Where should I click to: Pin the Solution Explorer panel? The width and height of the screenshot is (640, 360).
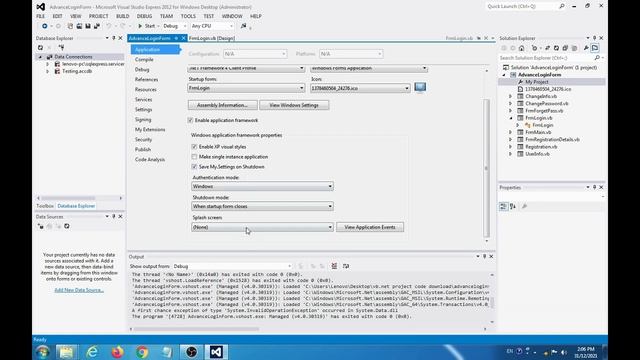coord(594,38)
